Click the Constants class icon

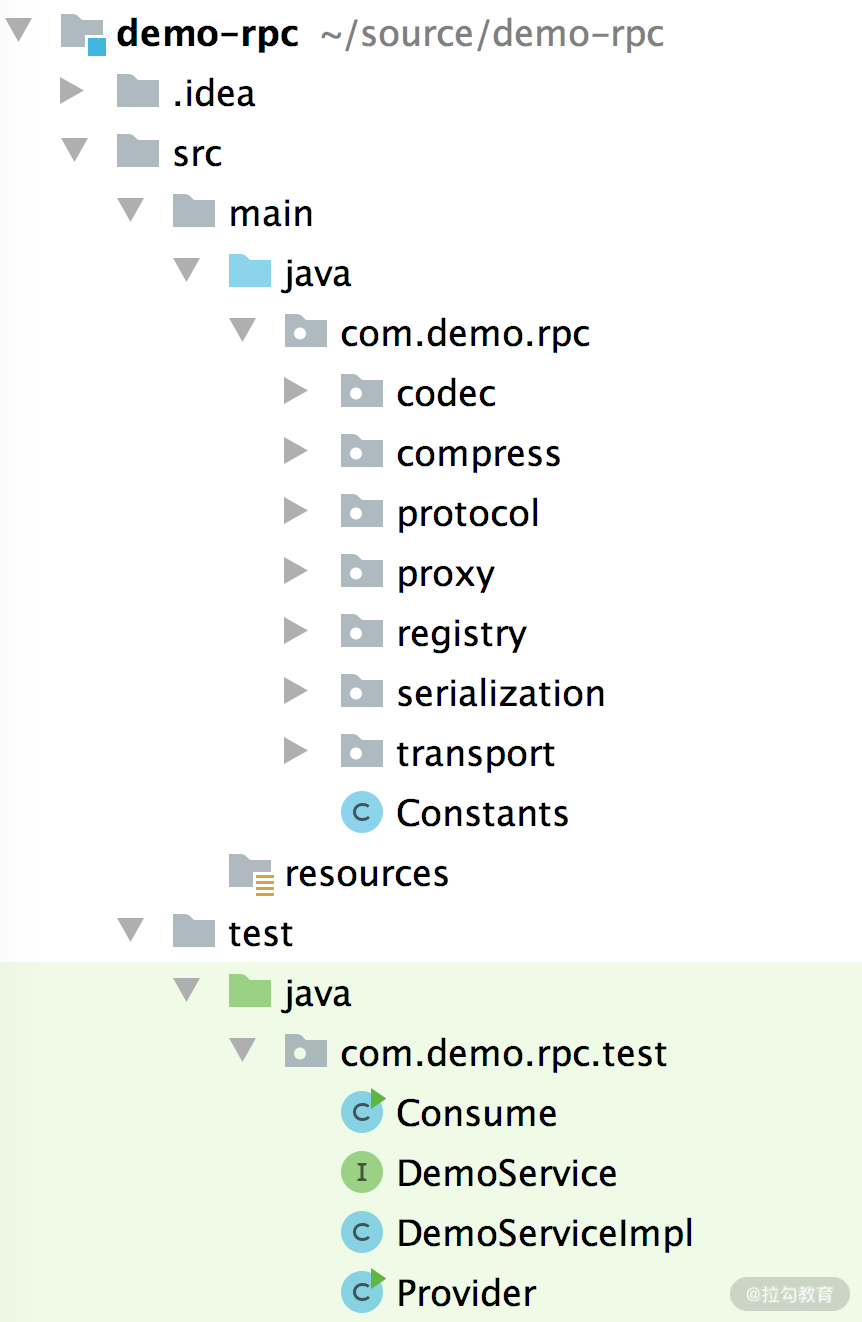coord(362,813)
